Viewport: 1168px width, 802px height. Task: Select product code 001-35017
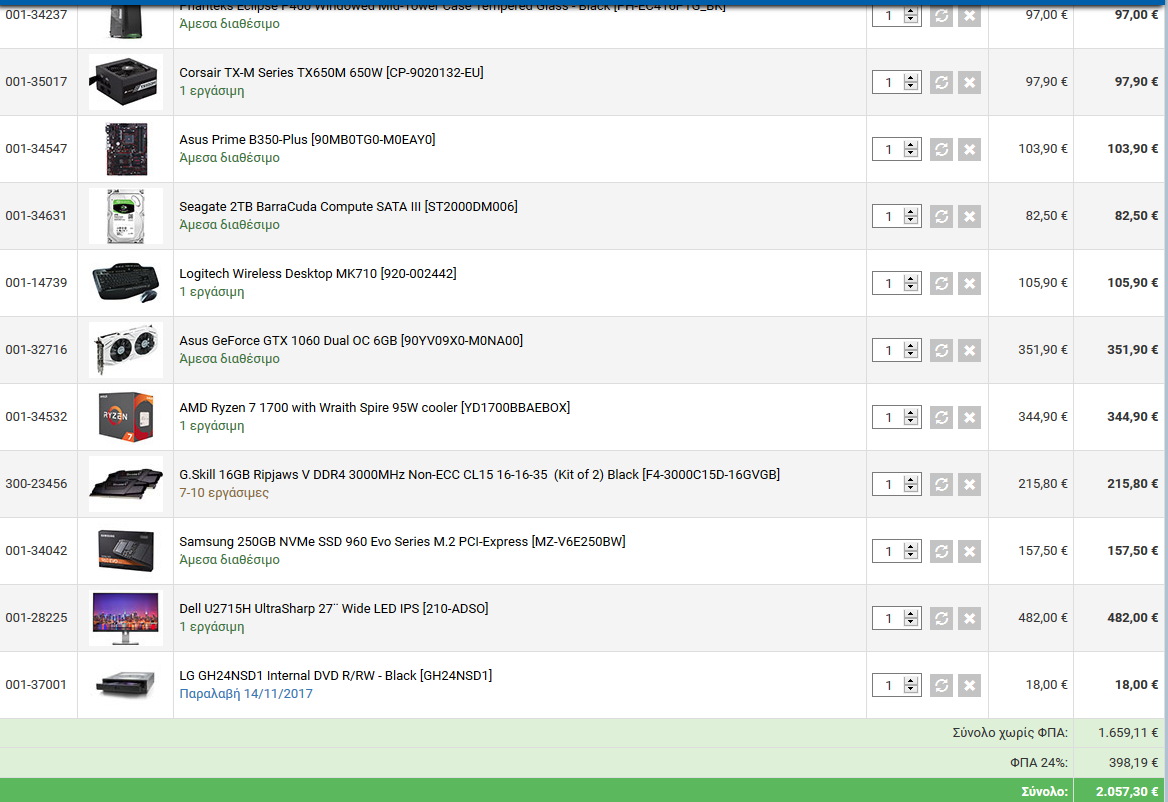[x=36, y=82]
